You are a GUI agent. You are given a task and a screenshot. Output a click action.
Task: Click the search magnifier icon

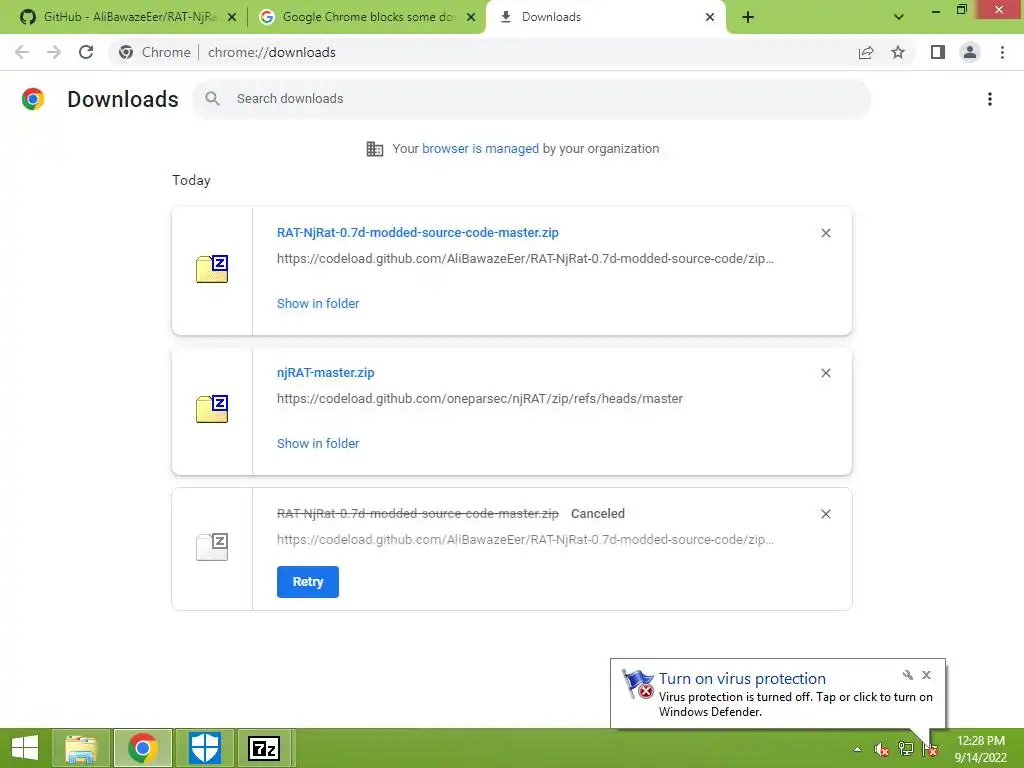click(x=212, y=99)
